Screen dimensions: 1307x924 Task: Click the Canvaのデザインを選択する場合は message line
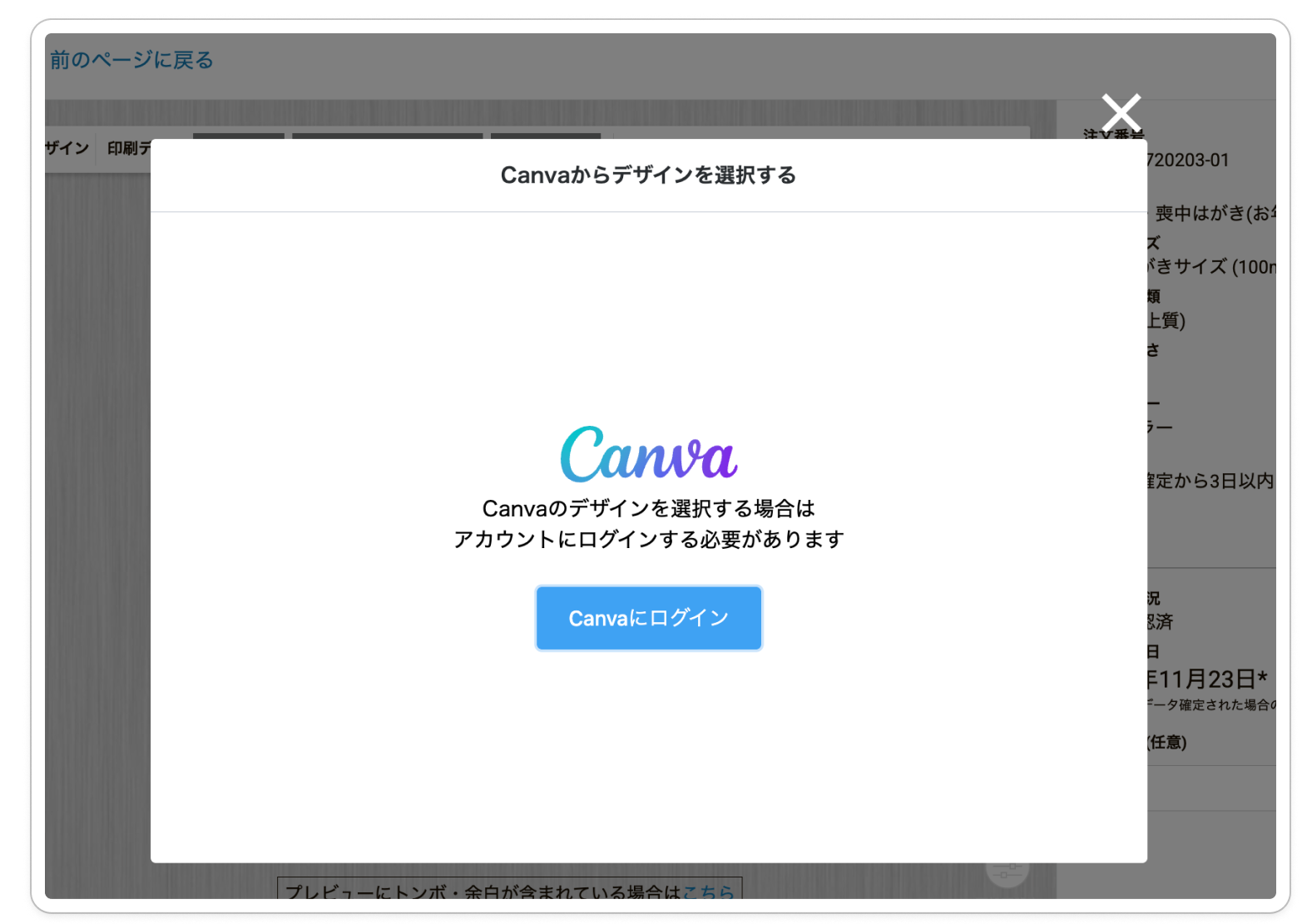(x=648, y=508)
